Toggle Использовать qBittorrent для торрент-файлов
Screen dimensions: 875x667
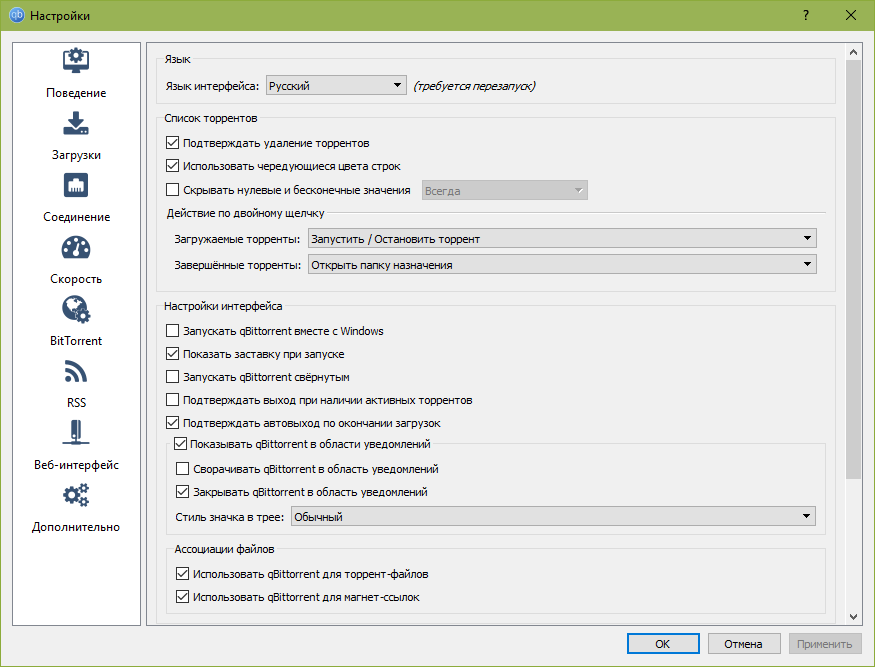click(x=182, y=573)
